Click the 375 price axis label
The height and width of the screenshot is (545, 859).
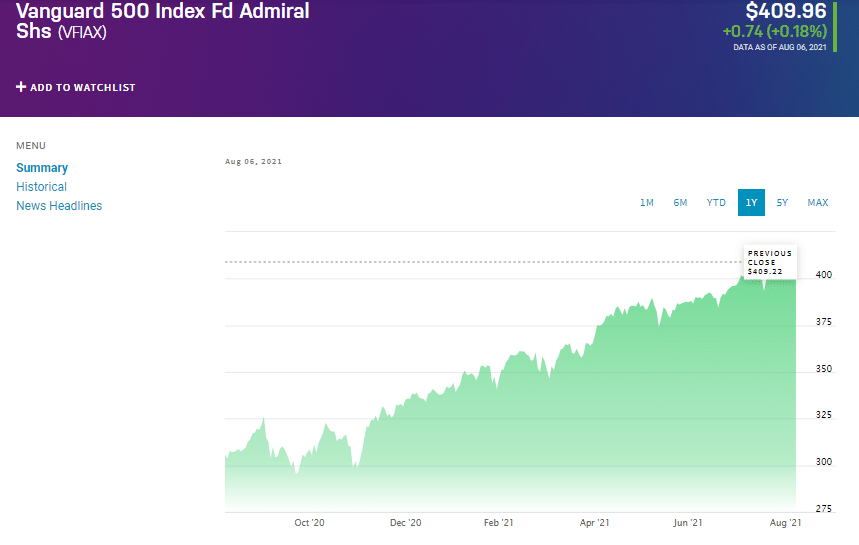point(823,322)
